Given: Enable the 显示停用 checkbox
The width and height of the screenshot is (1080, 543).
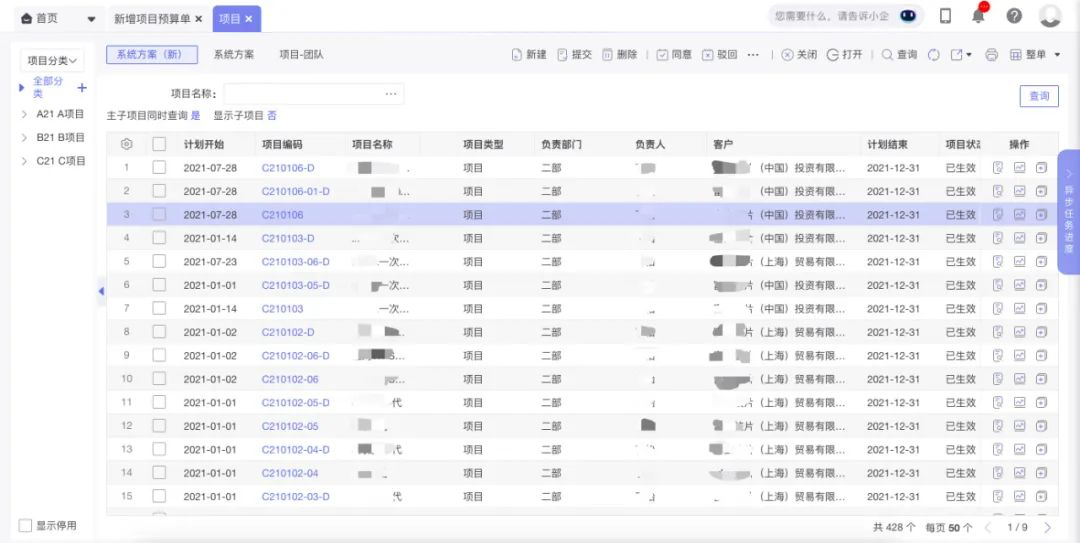Looking at the screenshot, I should pos(26,525).
